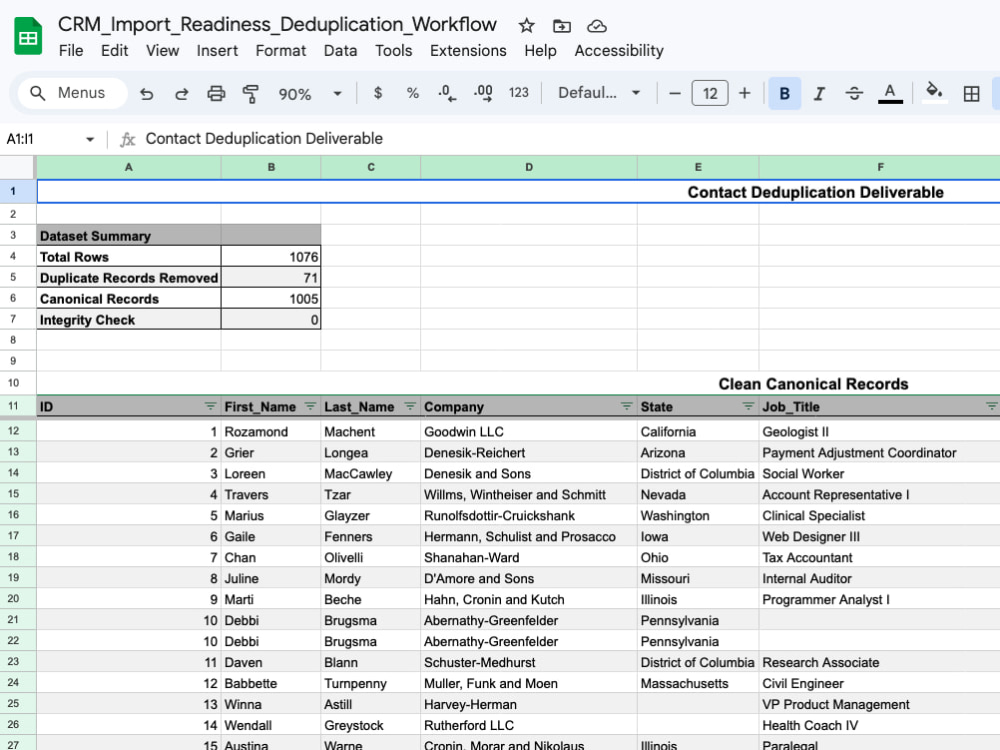This screenshot has width=1000, height=750.
Task: Open the Last_Name column filter
Action: (410, 407)
